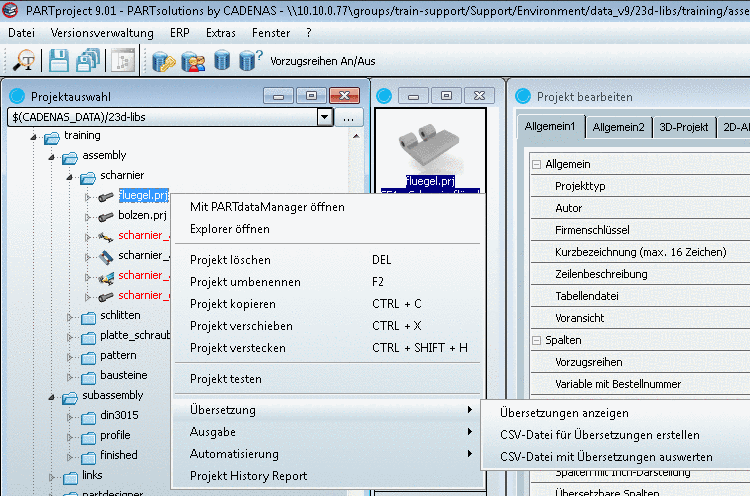Collapse the Spalten property group

(x=537, y=341)
